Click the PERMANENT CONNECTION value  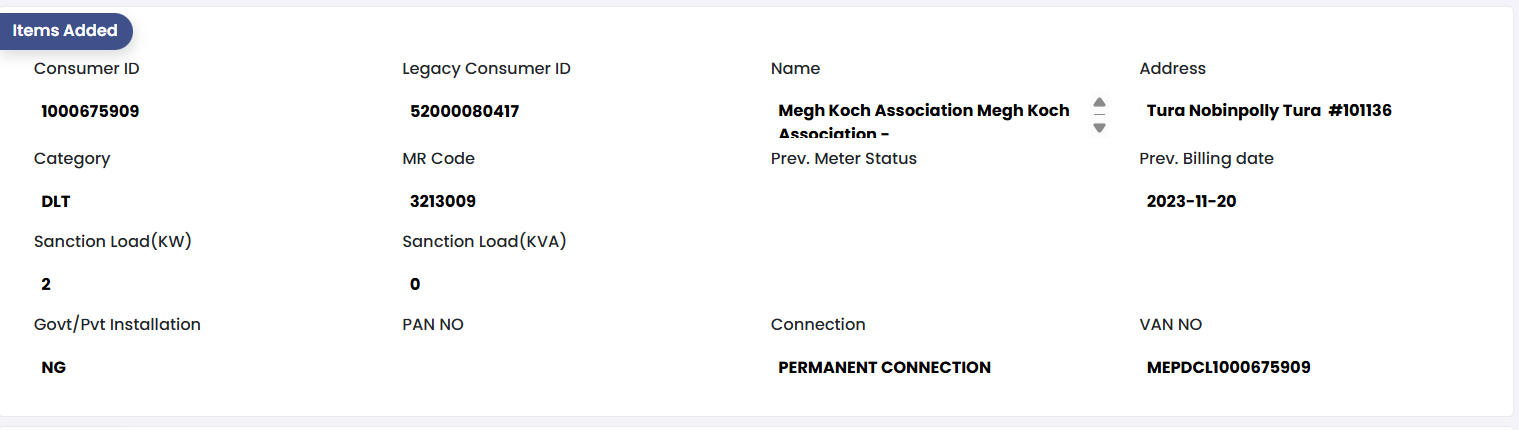(x=884, y=368)
